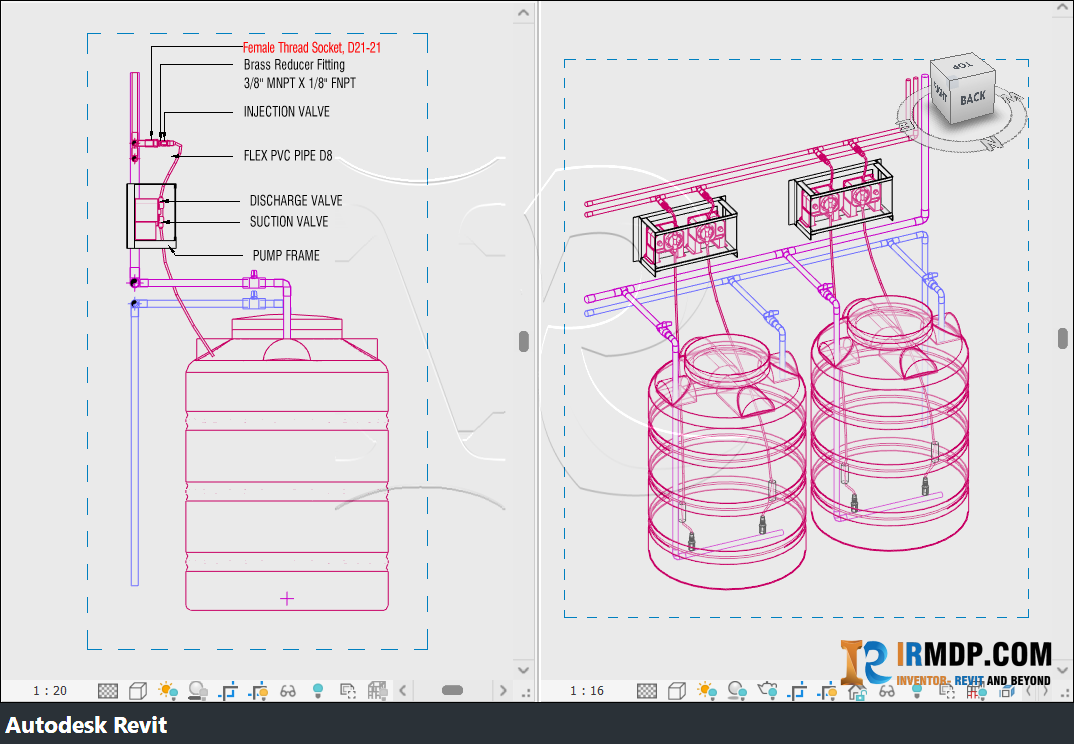
Task: Show crop region in left view bar
Action: click(x=258, y=691)
